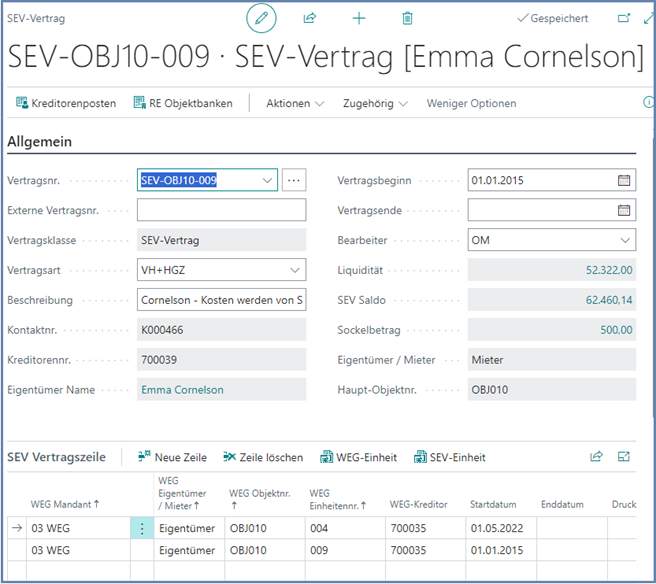
Task: Open the Zugehörig menu
Action: pyautogui.click(x=375, y=103)
